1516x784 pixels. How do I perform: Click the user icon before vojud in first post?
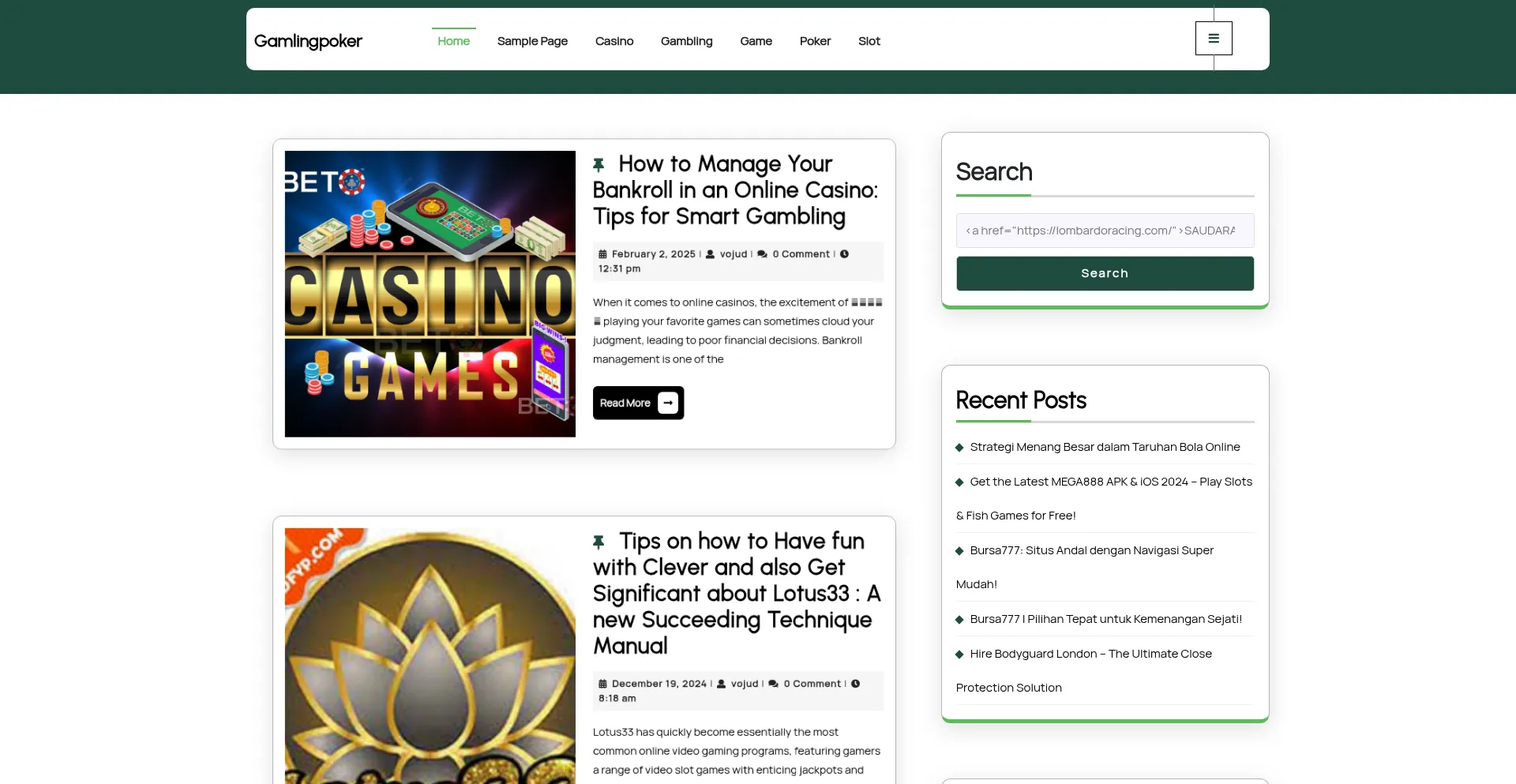pyautogui.click(x=710, y=254)
